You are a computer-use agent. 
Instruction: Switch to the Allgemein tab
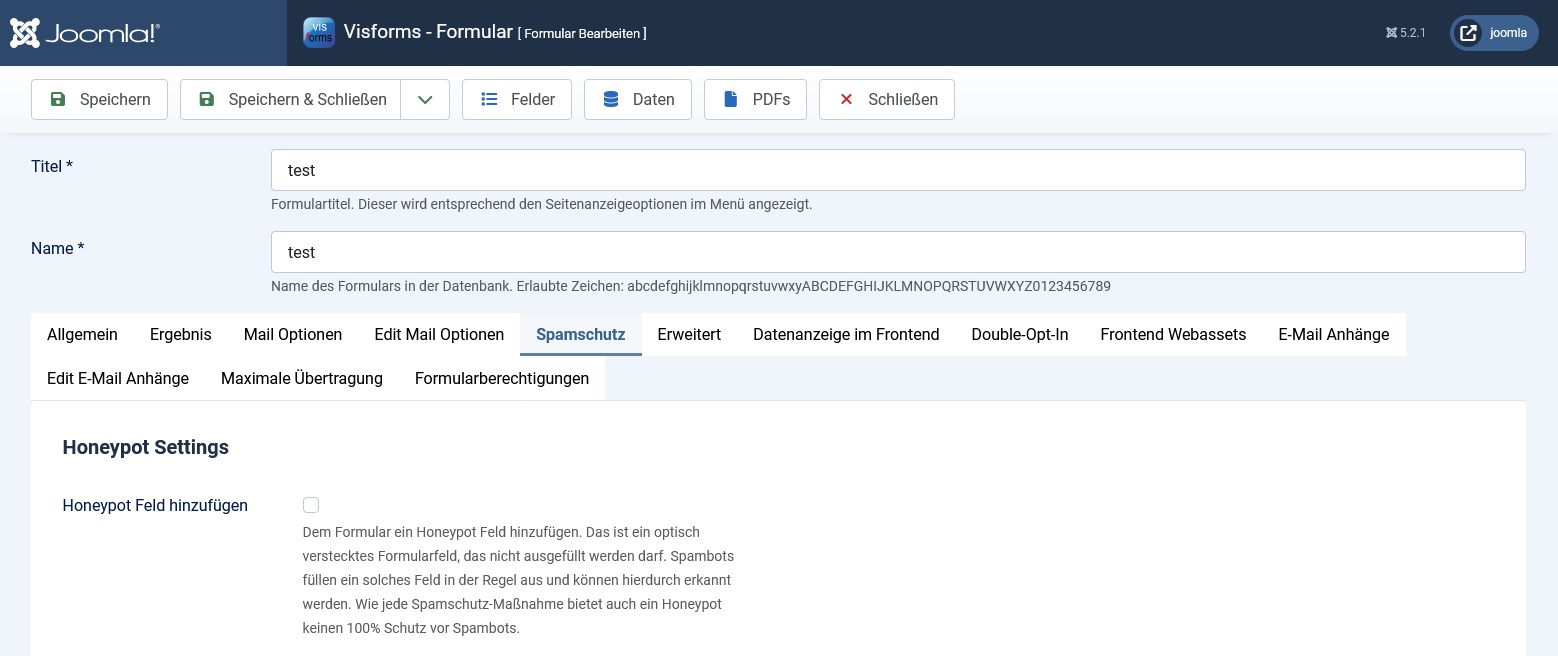[x=82, y=334]
